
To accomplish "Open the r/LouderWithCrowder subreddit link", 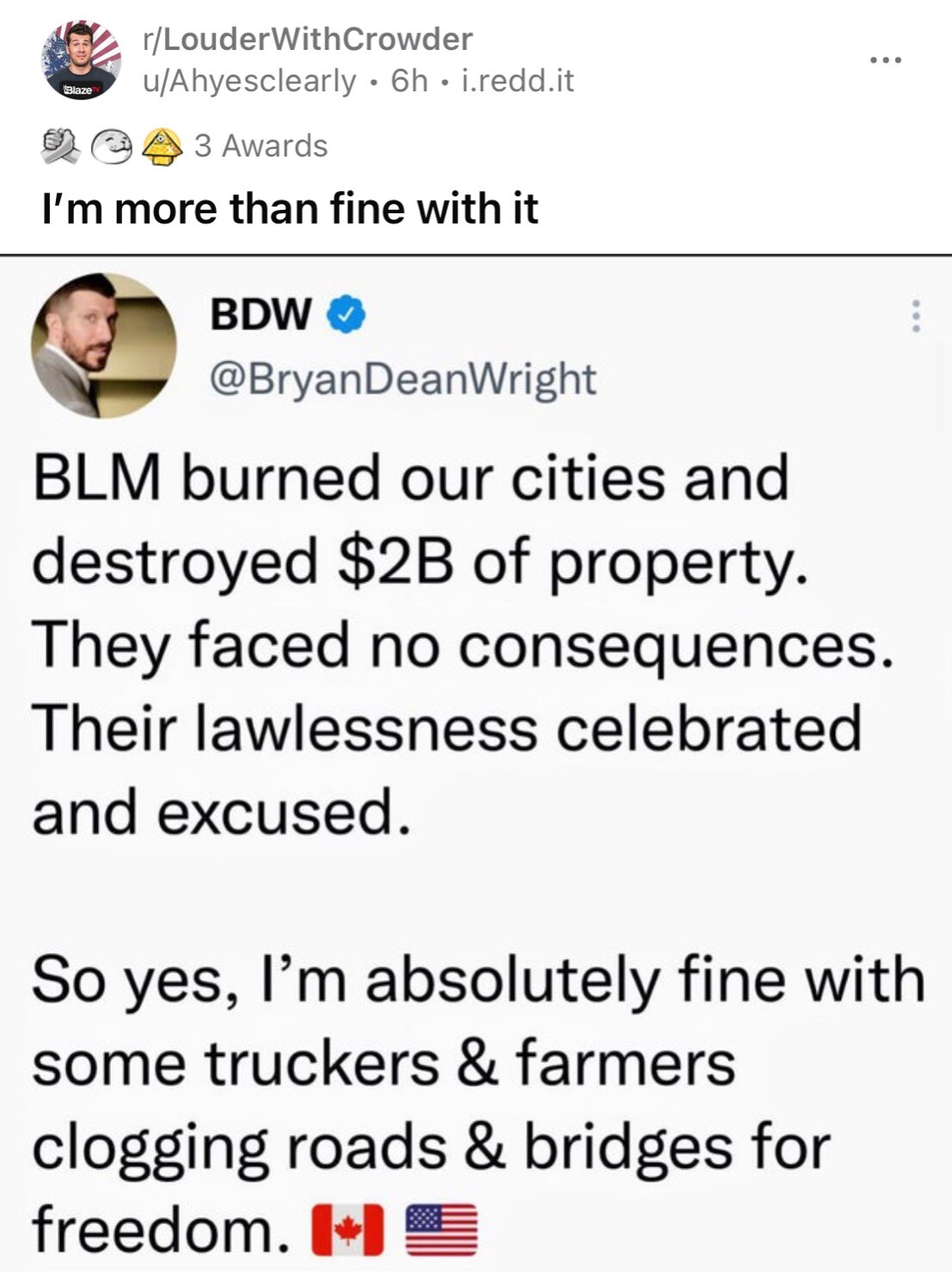I will click(308, 39).
